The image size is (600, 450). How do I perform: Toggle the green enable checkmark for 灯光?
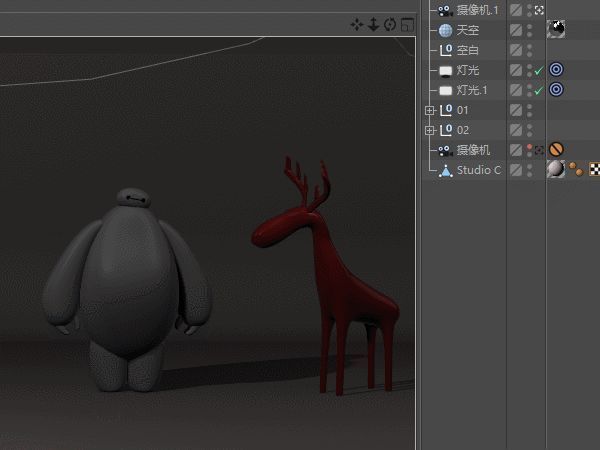[539, 70]
